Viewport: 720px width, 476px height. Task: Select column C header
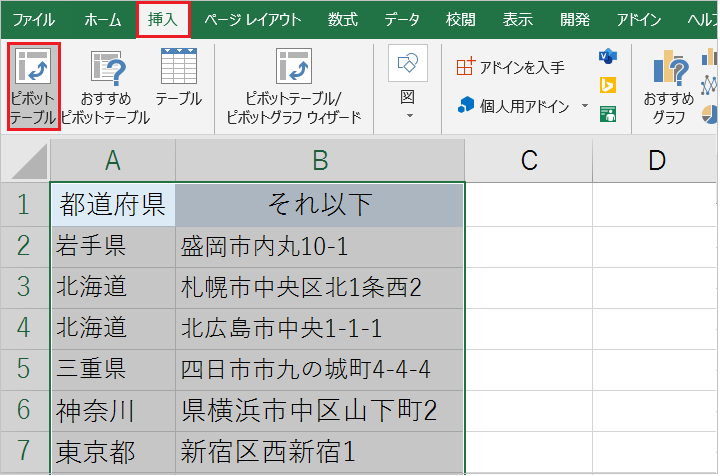click(529, 161)
